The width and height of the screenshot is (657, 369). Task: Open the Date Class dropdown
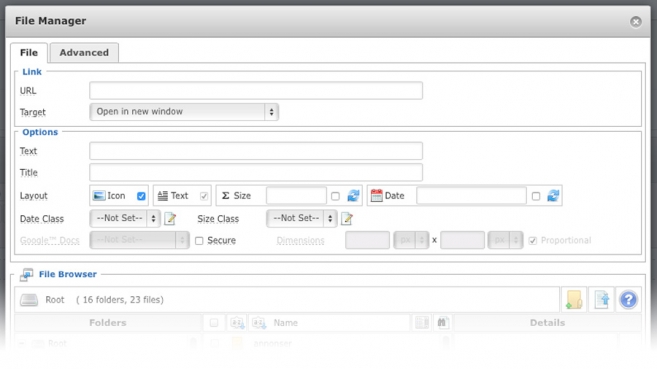click(125, 218)
